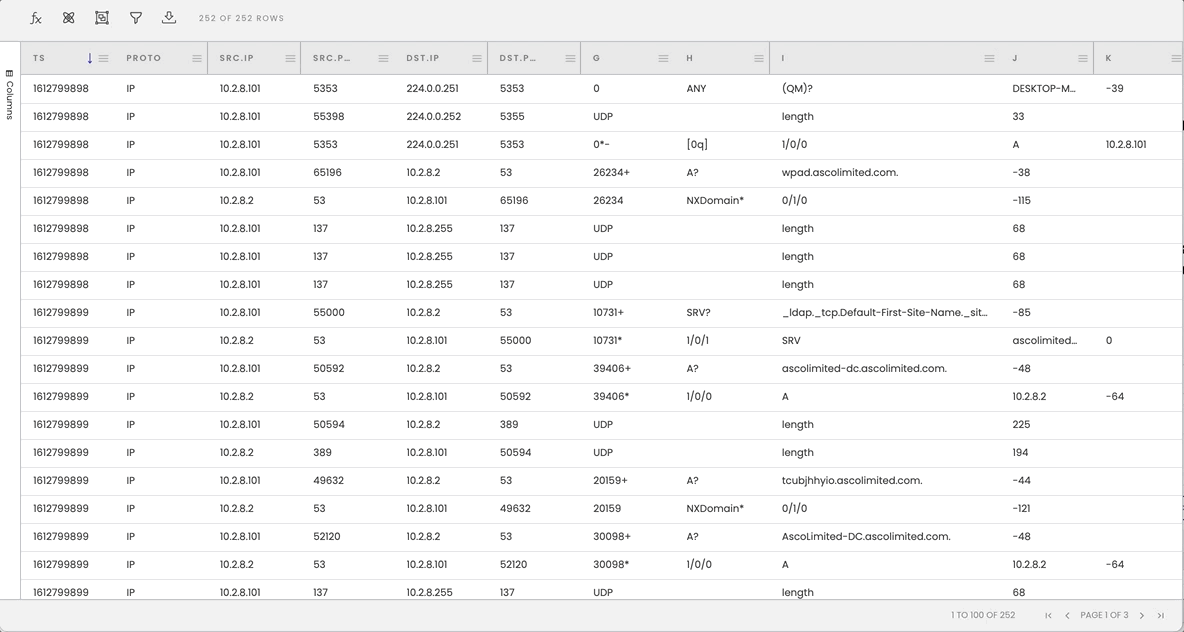Click the PAGE 1 OF 3 indicator
Image resolution: width=1184 pixels, height=632 pixels.
click(x=1104, y=615)
